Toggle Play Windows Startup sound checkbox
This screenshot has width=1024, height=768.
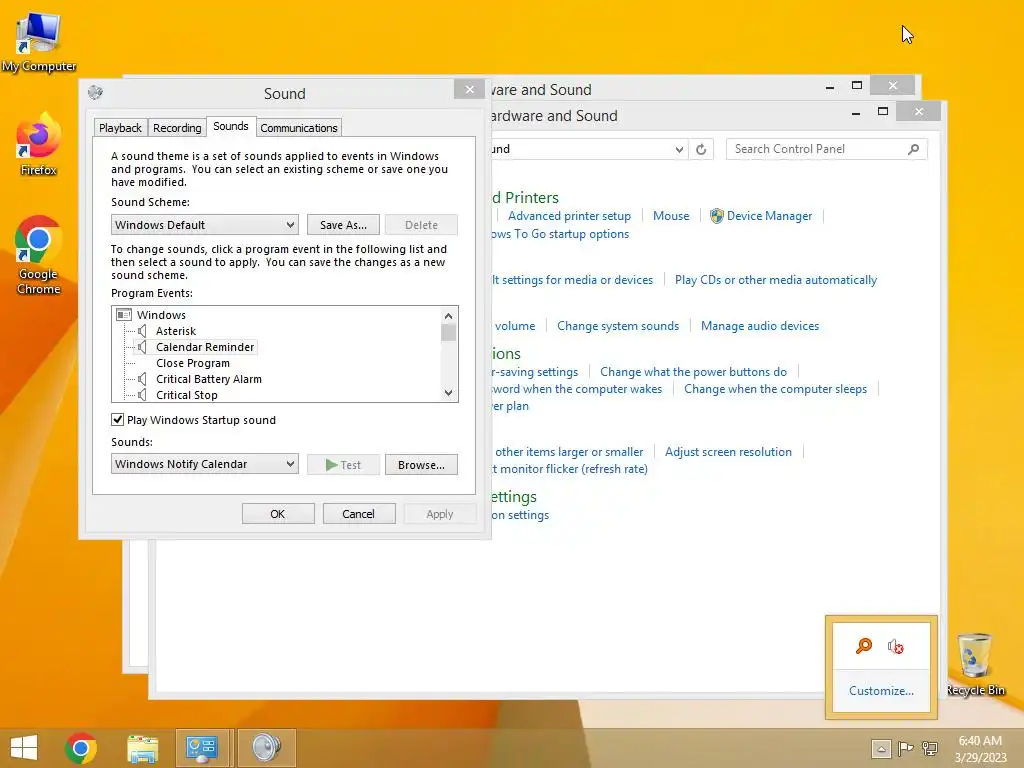[118, 419]
